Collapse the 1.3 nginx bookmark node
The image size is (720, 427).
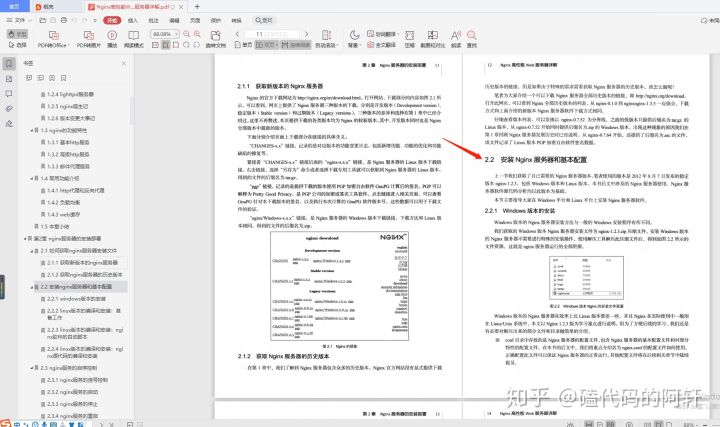[31, 130]
